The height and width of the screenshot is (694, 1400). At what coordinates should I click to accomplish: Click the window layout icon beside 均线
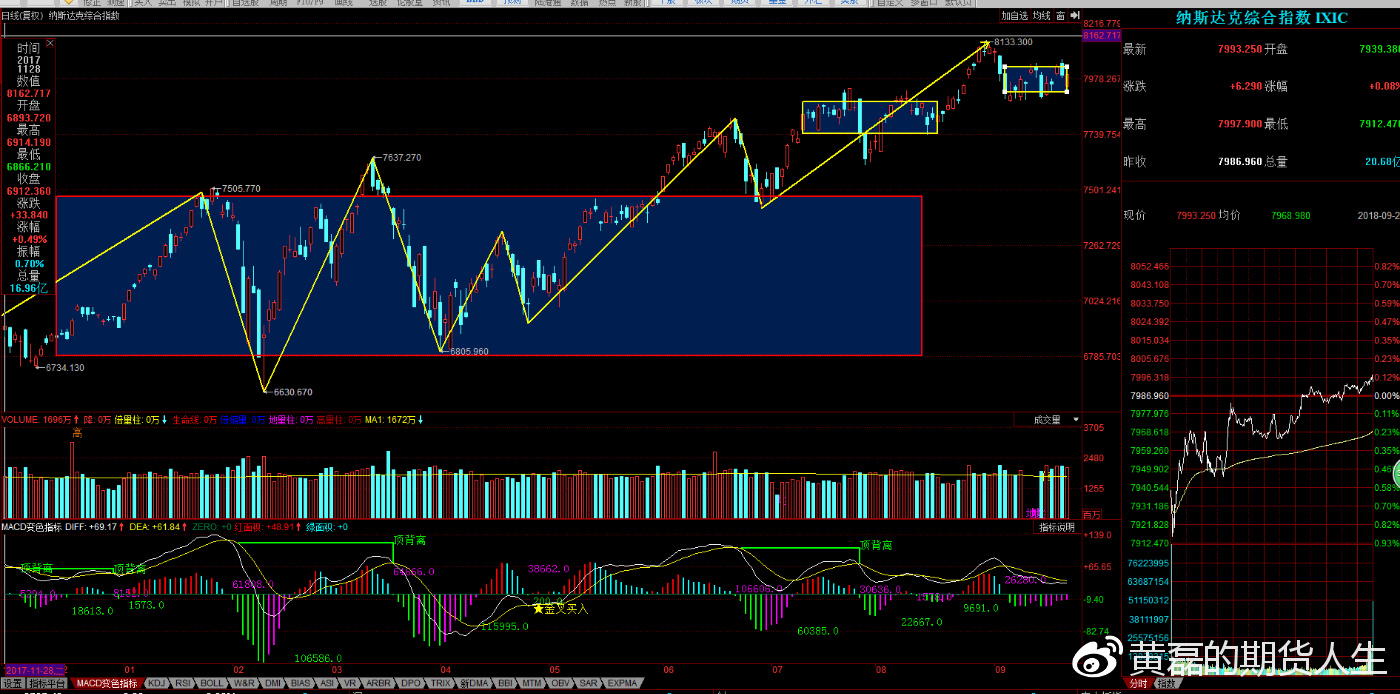(x=1060, y=16)
